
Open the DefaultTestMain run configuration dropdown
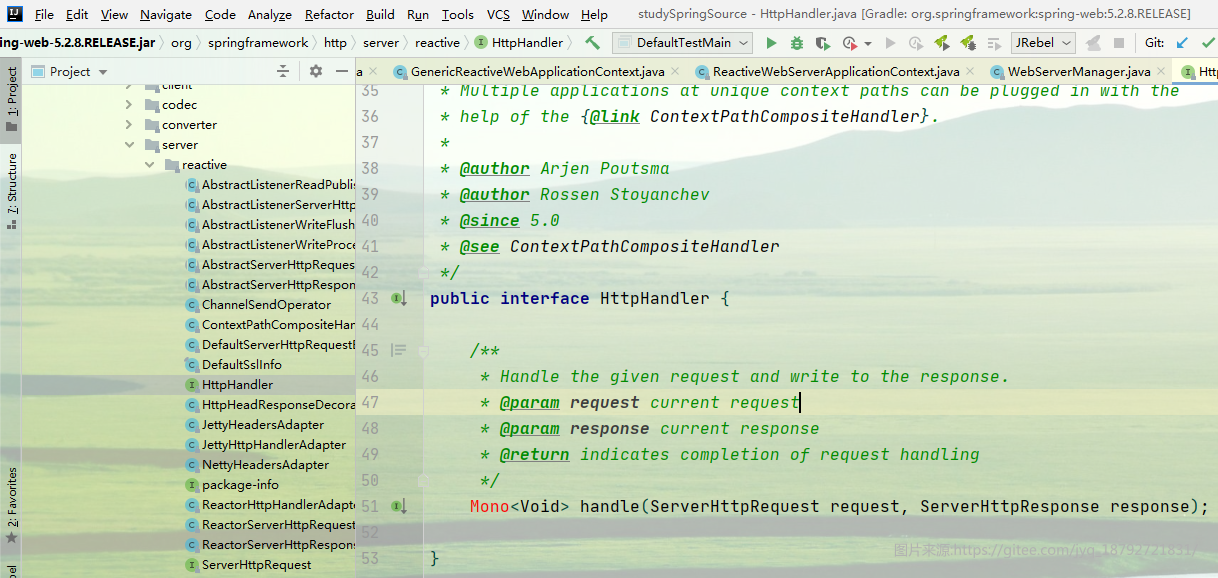point(683,43)
